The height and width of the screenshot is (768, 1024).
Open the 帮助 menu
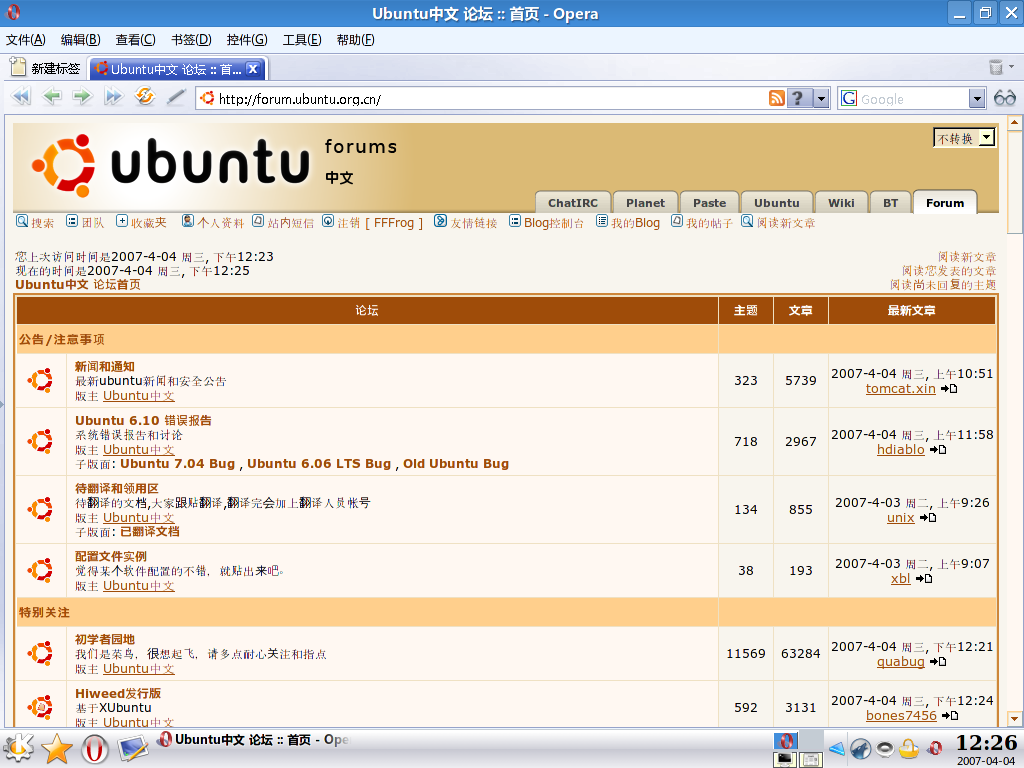355,40
